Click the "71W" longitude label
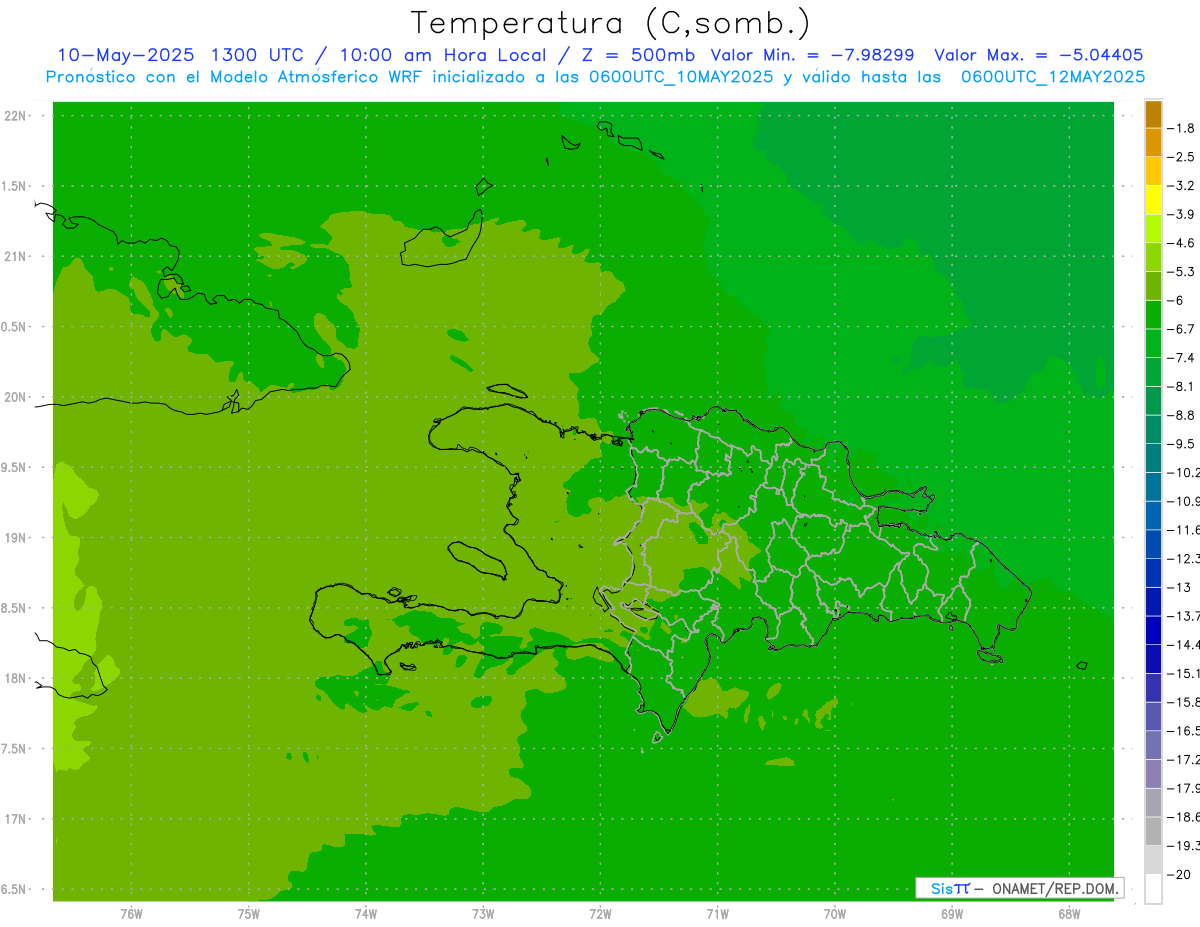 [x=717, y=913]
